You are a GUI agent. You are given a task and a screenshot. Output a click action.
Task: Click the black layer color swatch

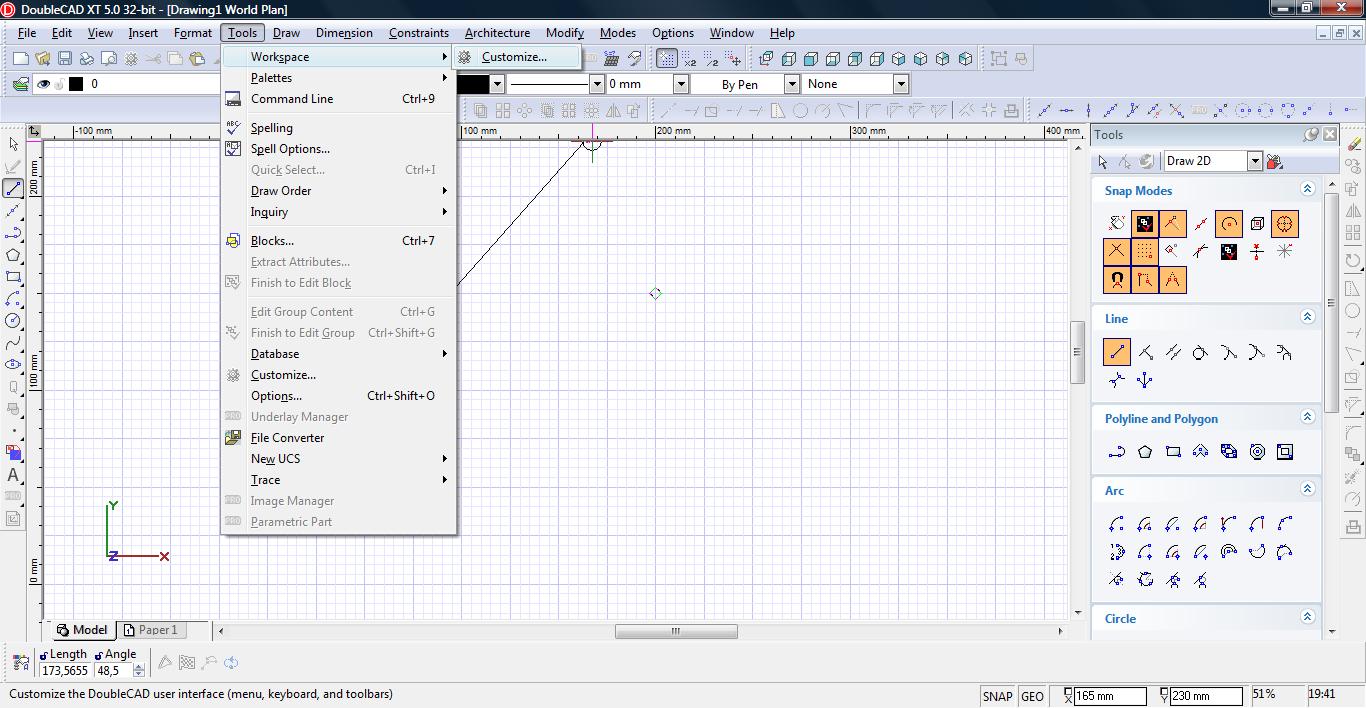pos(76,84)
